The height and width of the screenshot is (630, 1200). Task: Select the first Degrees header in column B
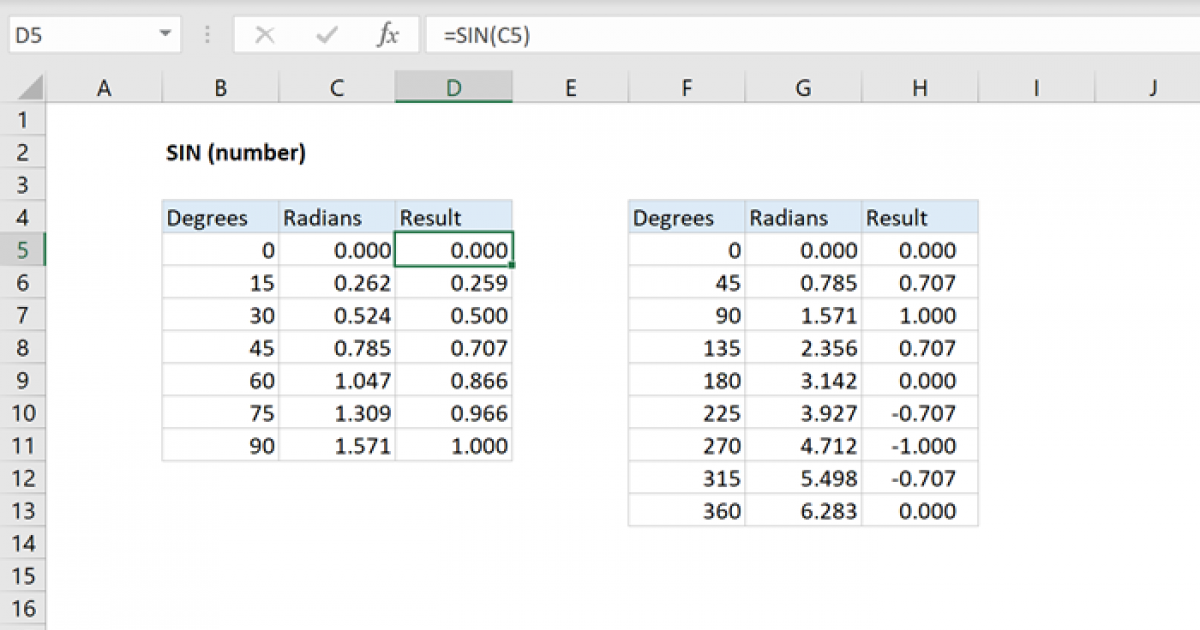tap(220, 218)
